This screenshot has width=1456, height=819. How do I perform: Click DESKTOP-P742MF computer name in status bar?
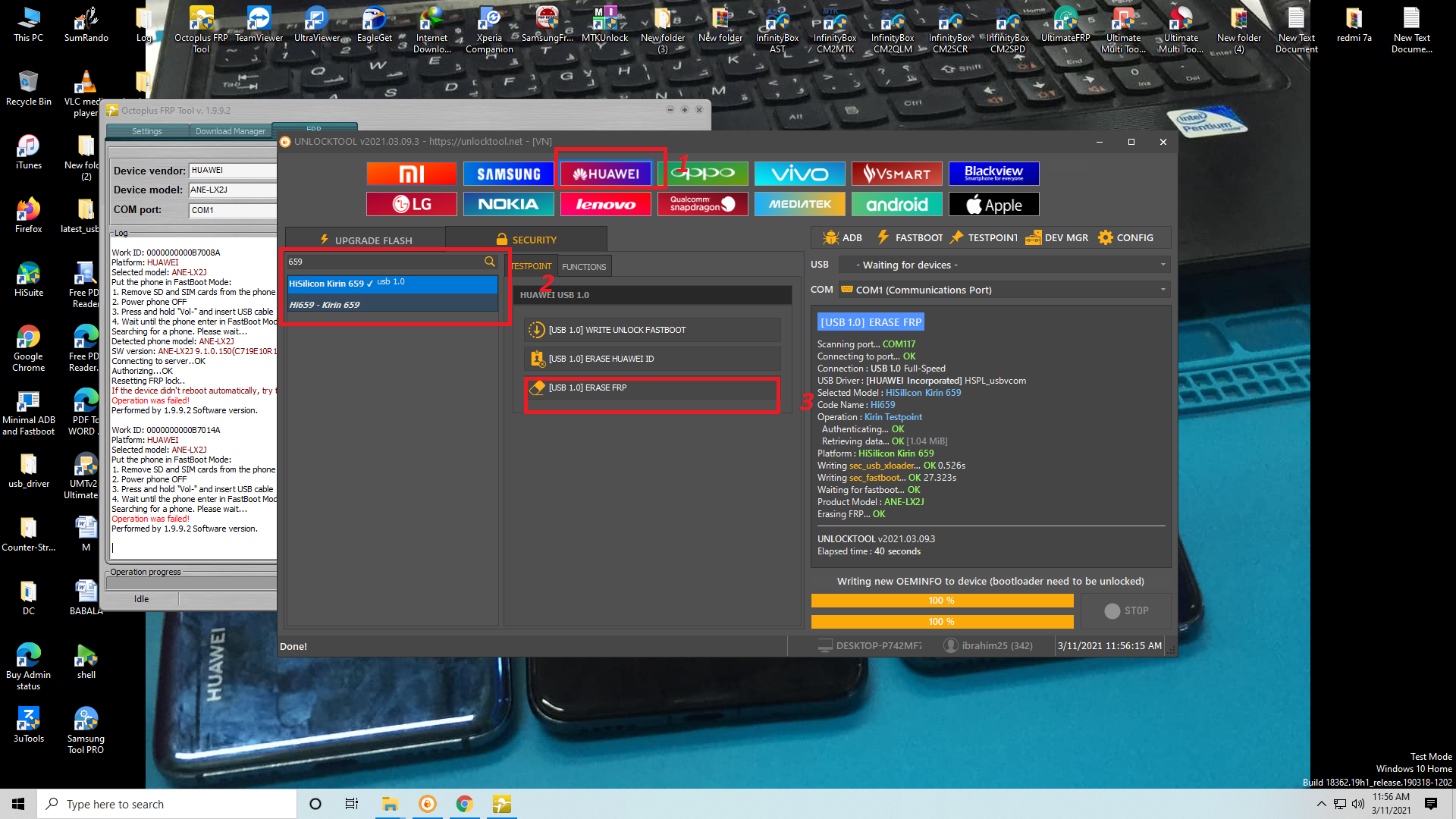(870, 646)
